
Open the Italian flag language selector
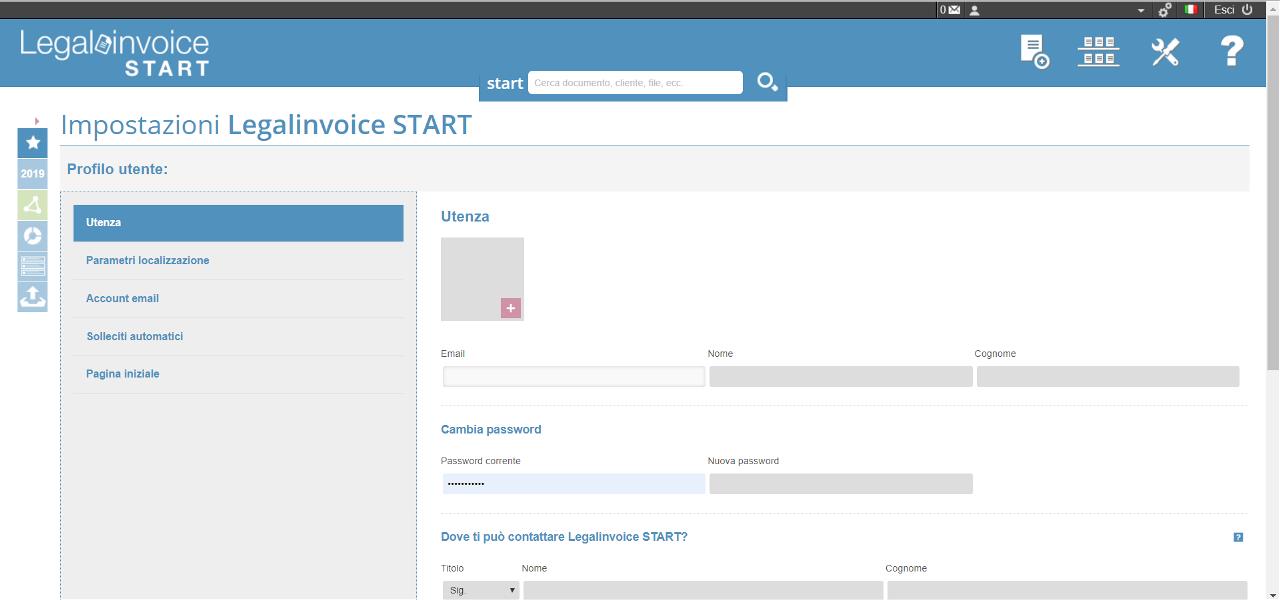pyautogui.click(x=1191, y=10)
